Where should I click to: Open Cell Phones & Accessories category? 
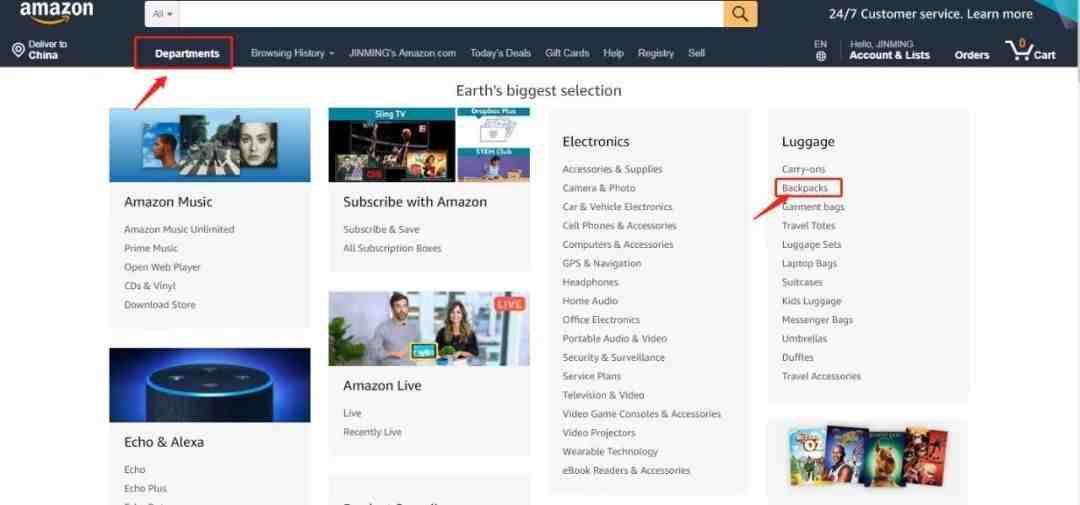pos(619,226)
